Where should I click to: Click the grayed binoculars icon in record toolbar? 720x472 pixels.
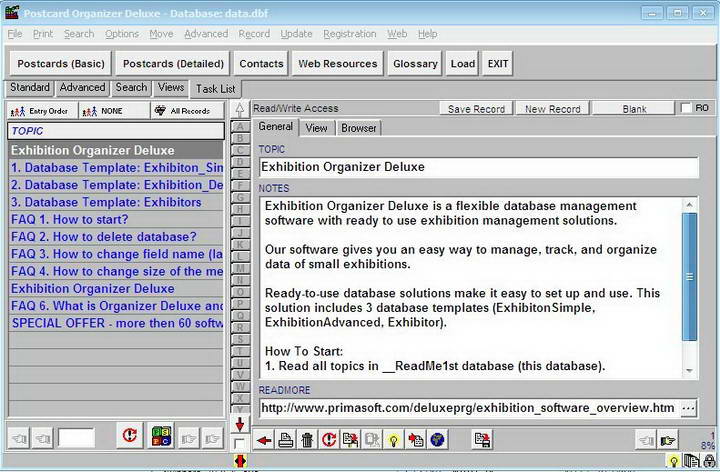[x=372, y=440]
